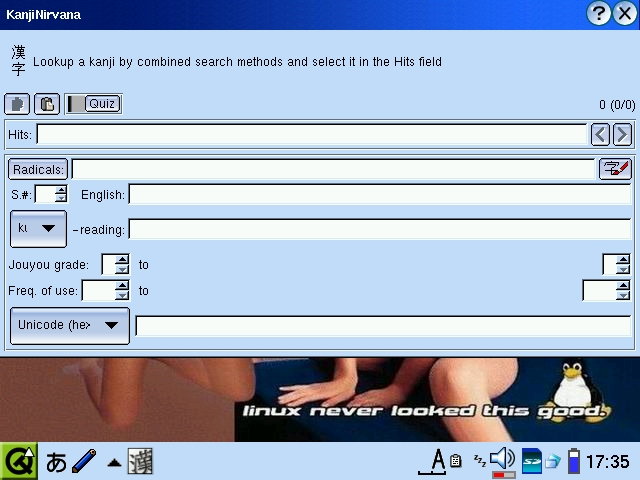Click the Hits field
Image resolution: width=640 pixels, height=480 pixels.
(x=311, y=134)
